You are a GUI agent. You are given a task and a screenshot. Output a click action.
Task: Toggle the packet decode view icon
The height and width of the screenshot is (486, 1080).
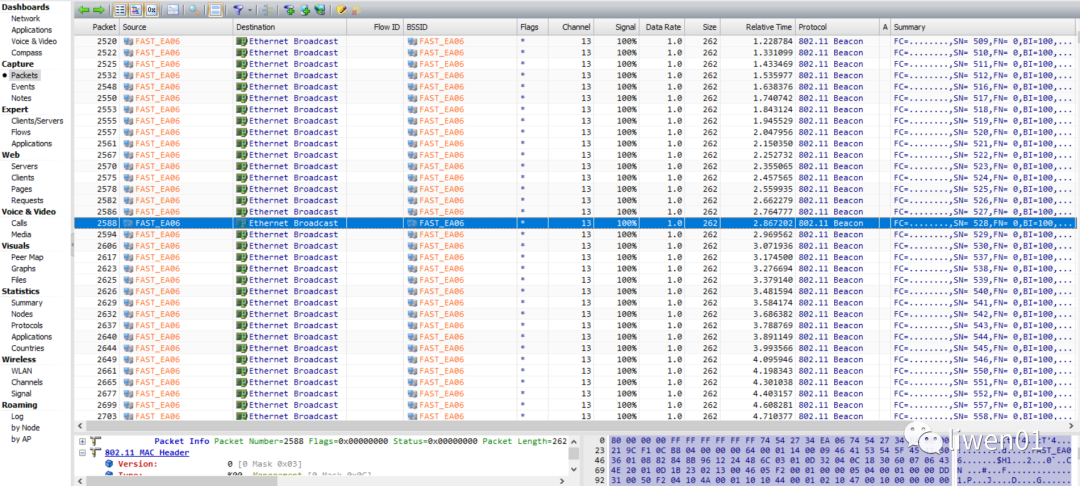point(136,10)
